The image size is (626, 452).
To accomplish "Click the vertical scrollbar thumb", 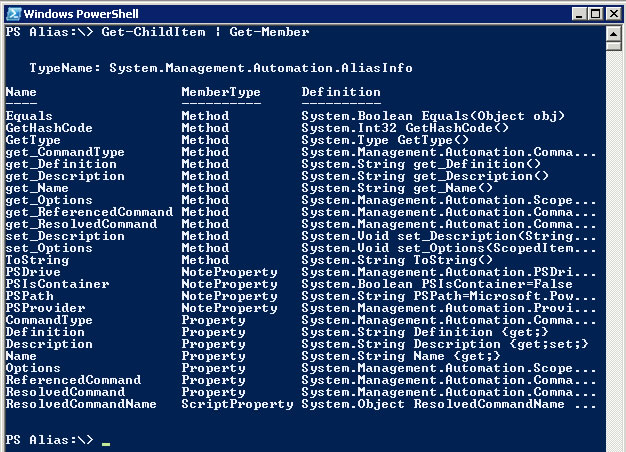I will pos(613,46).
